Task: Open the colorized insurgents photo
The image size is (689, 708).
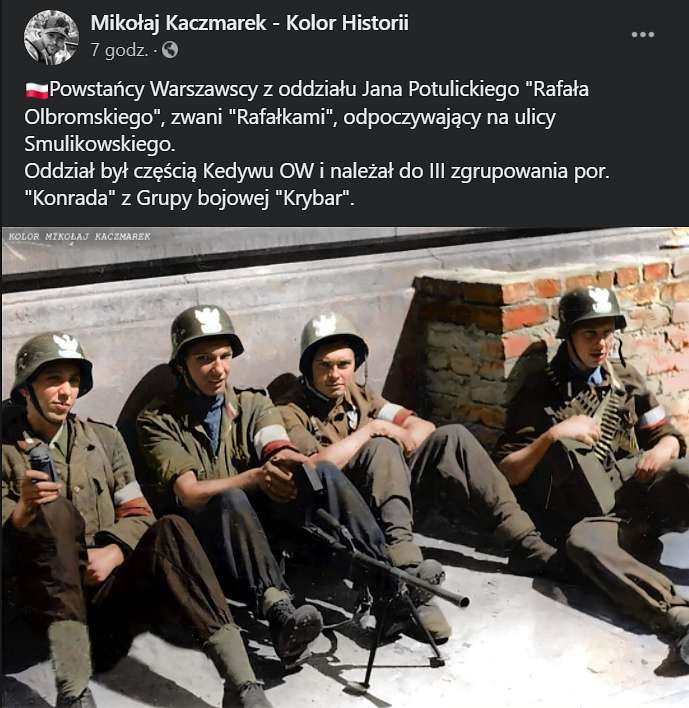Action: pos(345,467)
